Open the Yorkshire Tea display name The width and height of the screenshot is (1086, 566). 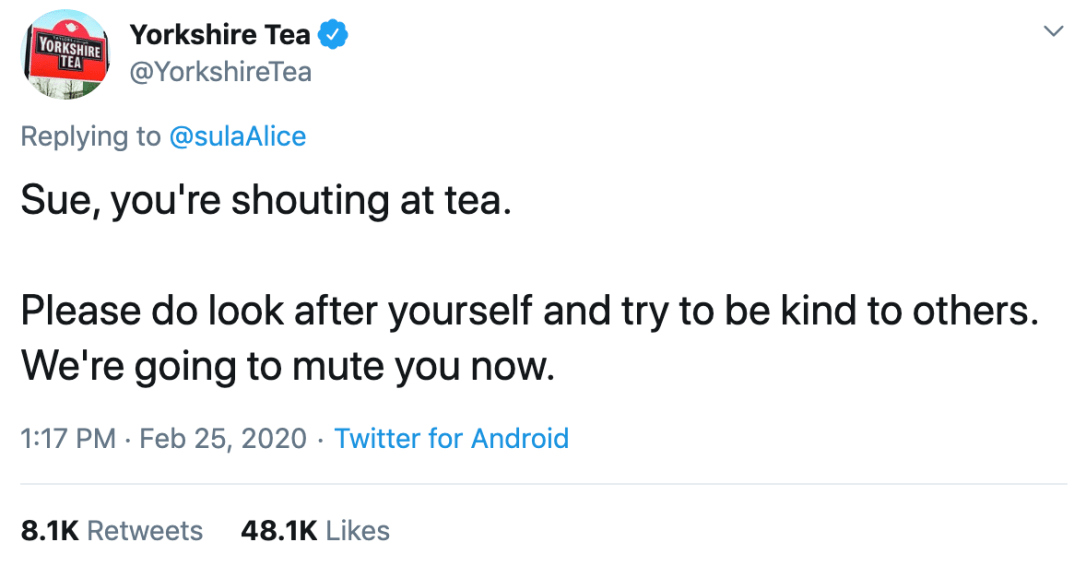coord(220,35)
